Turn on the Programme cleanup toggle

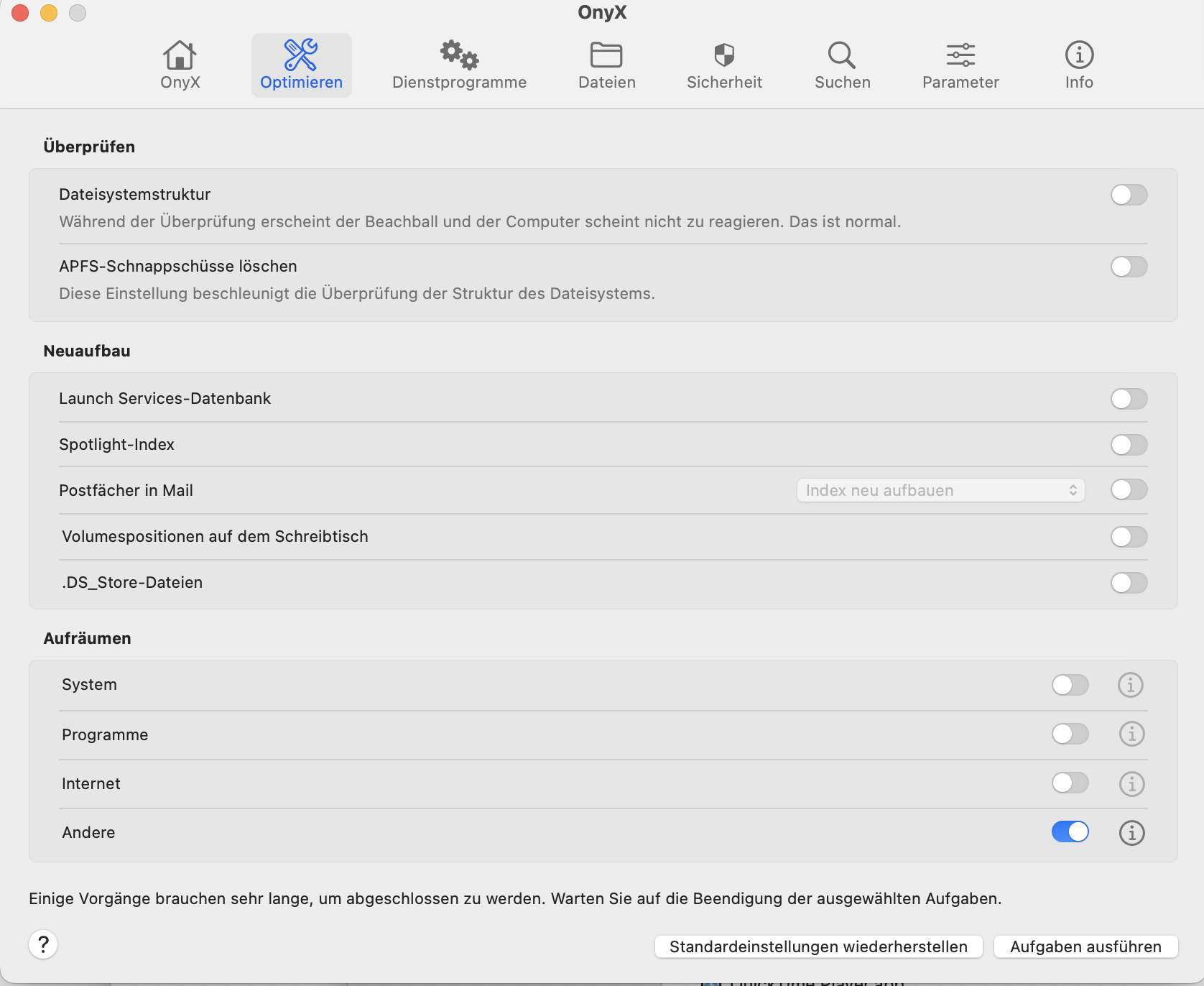click(1070, 734)
